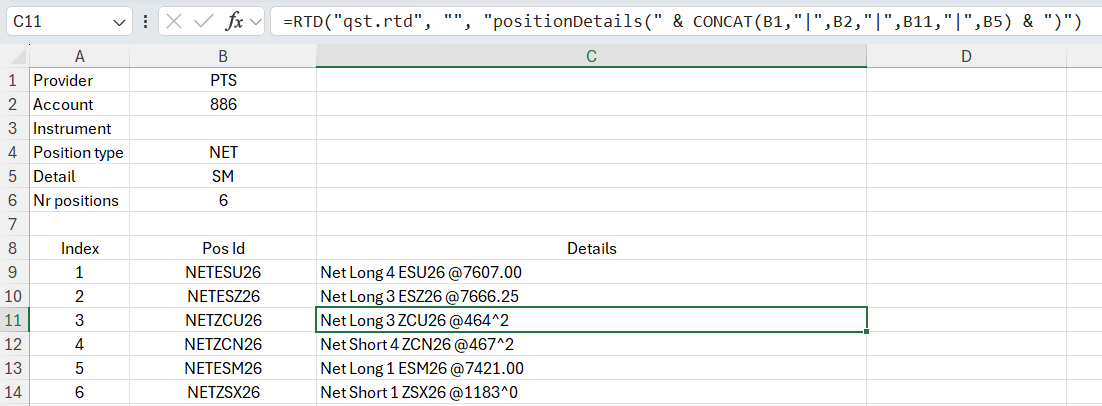Click the Provider label cell
Image resolution: width=1102 pixels, height=406 pixels.
[x=79, y=81]
